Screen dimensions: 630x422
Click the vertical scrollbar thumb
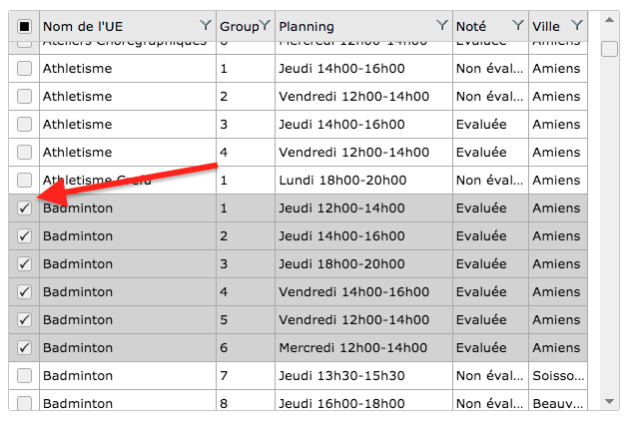coord(609,49)
